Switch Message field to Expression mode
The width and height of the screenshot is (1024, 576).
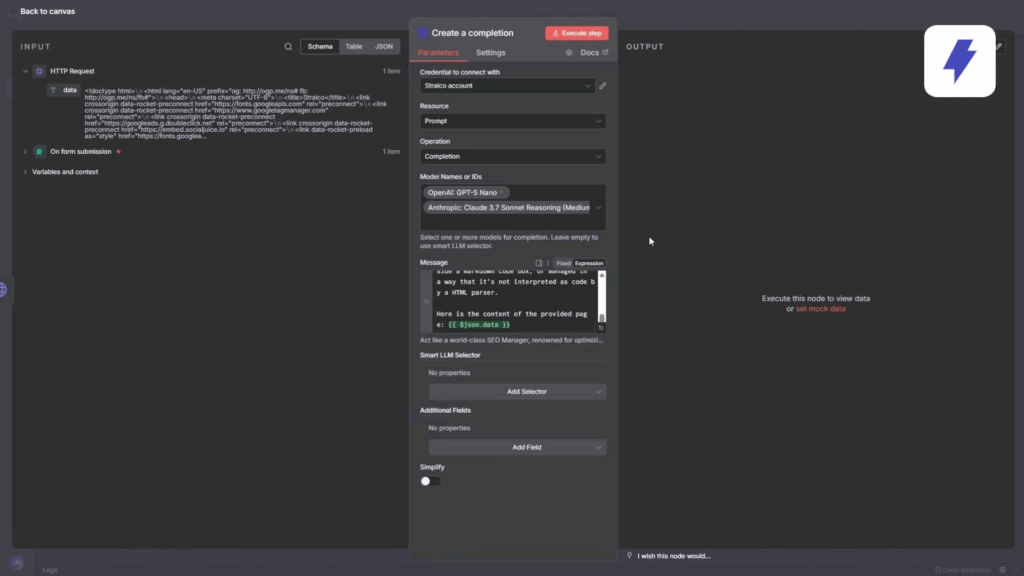[x=588, y=263]
